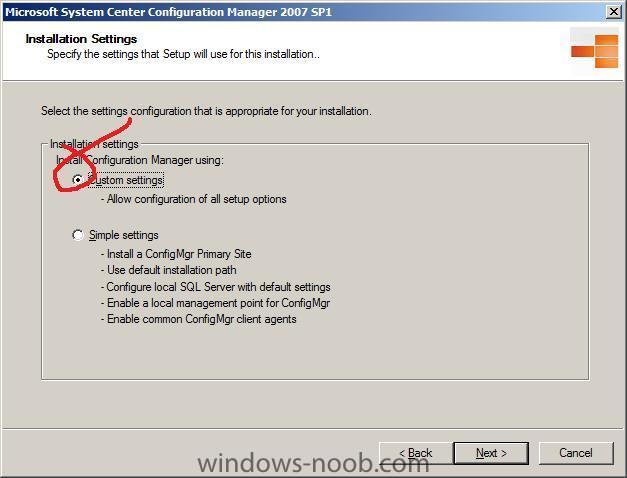The width and height of the screenshot is (627, 478).
Task: Click the 'Select the settings configuration' instruction
Action: click(x=206, y=111)
